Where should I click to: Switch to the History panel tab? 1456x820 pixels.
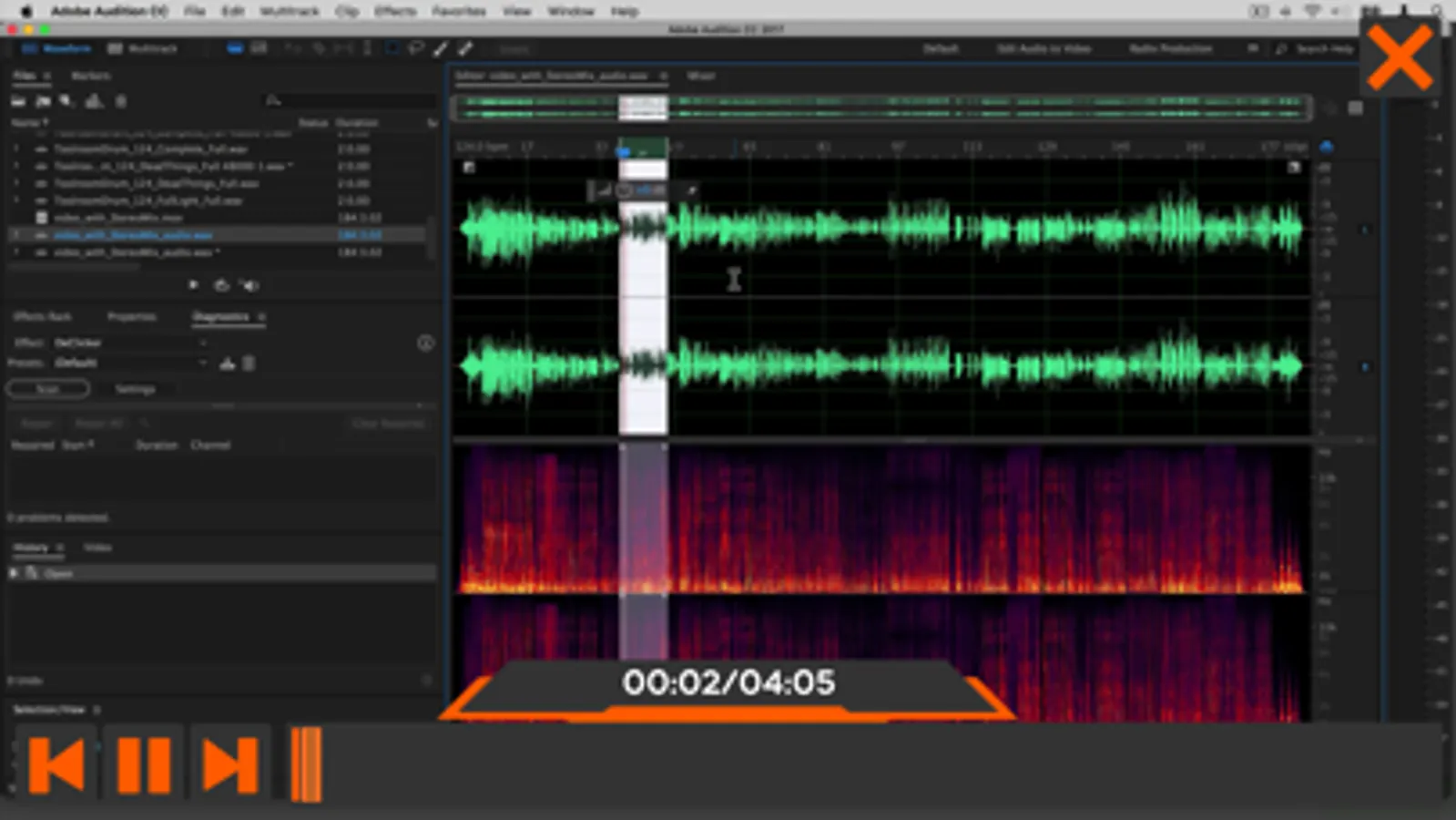[30, 548]
